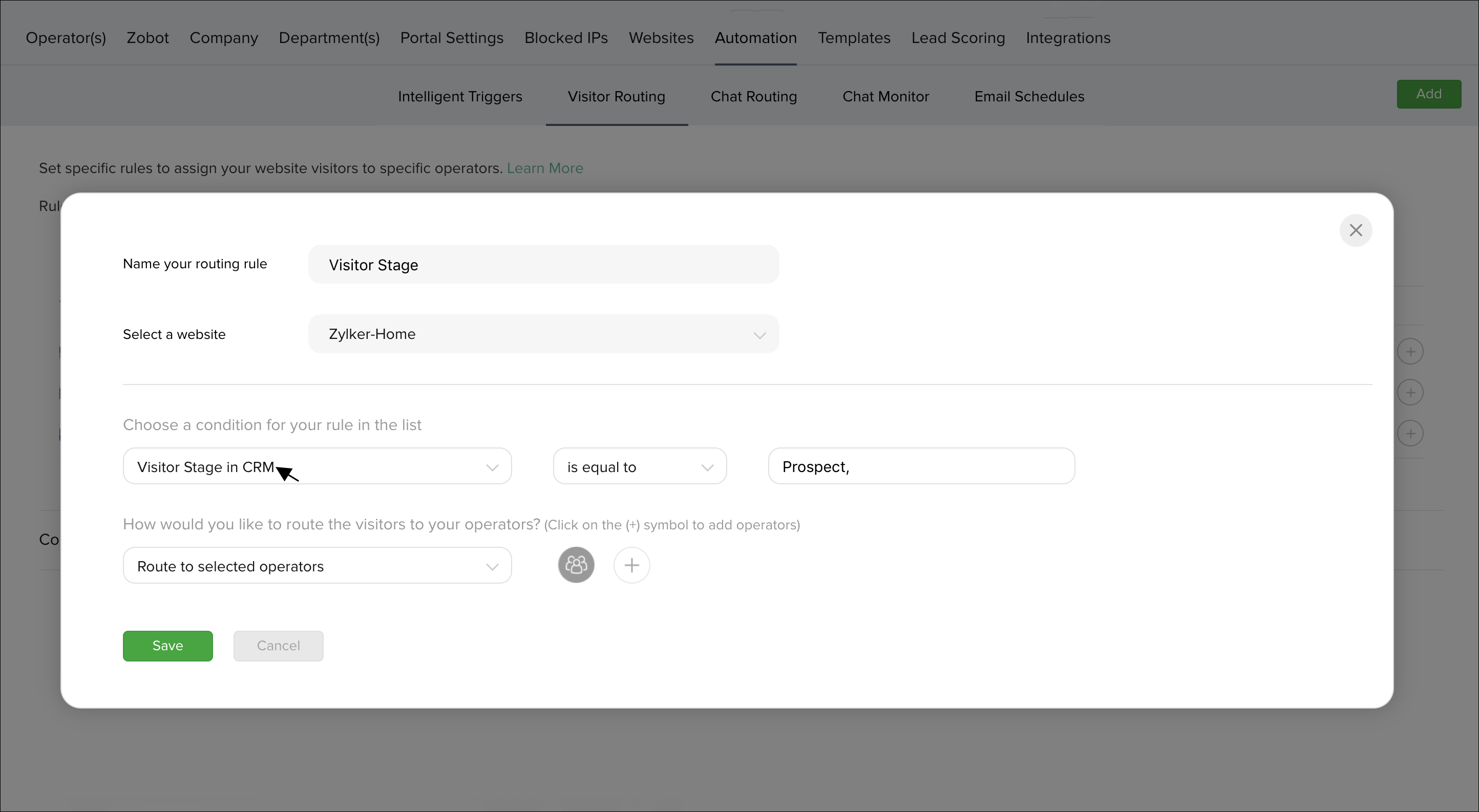The height and width of the screenshot is (812, 1479).
Task: Open the Learn More link
Action: click(x=544, y=168)
